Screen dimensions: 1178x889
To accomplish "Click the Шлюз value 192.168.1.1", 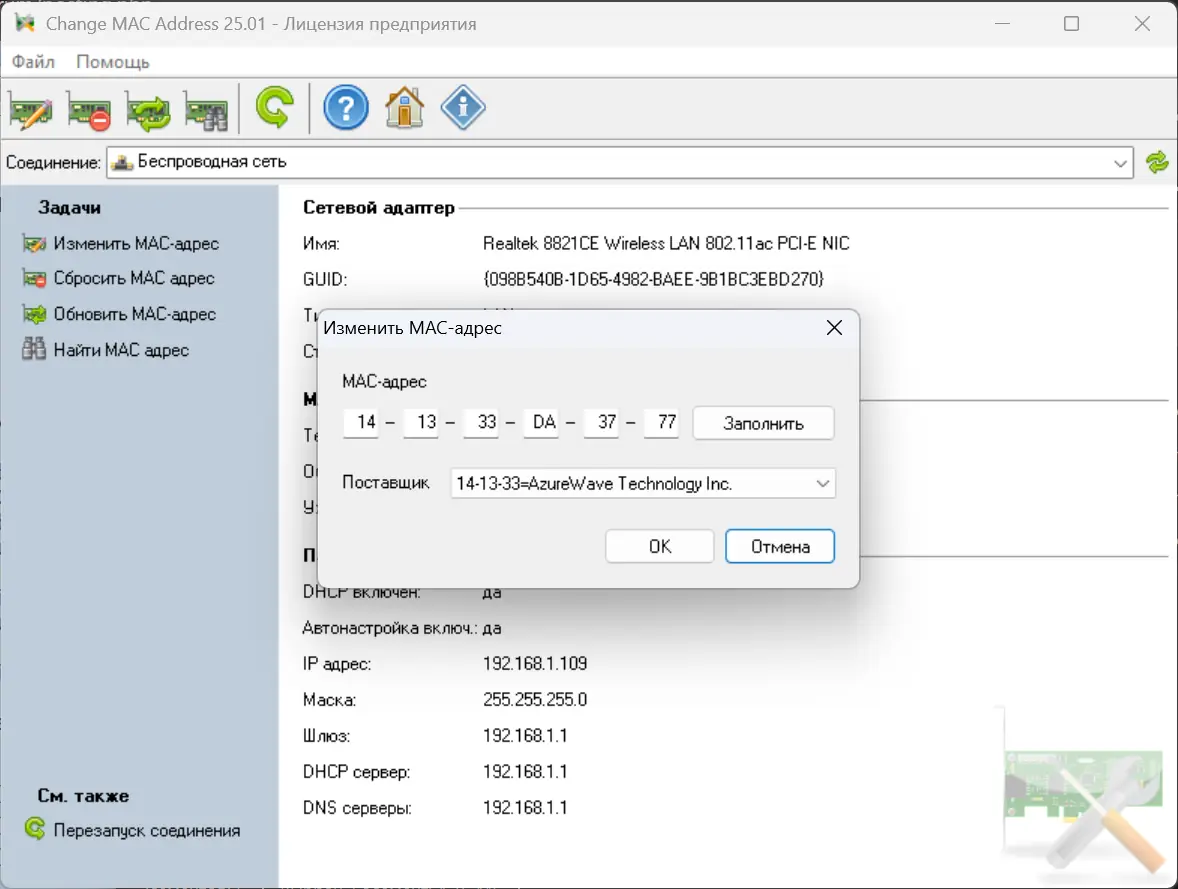I will click(525, 736).
